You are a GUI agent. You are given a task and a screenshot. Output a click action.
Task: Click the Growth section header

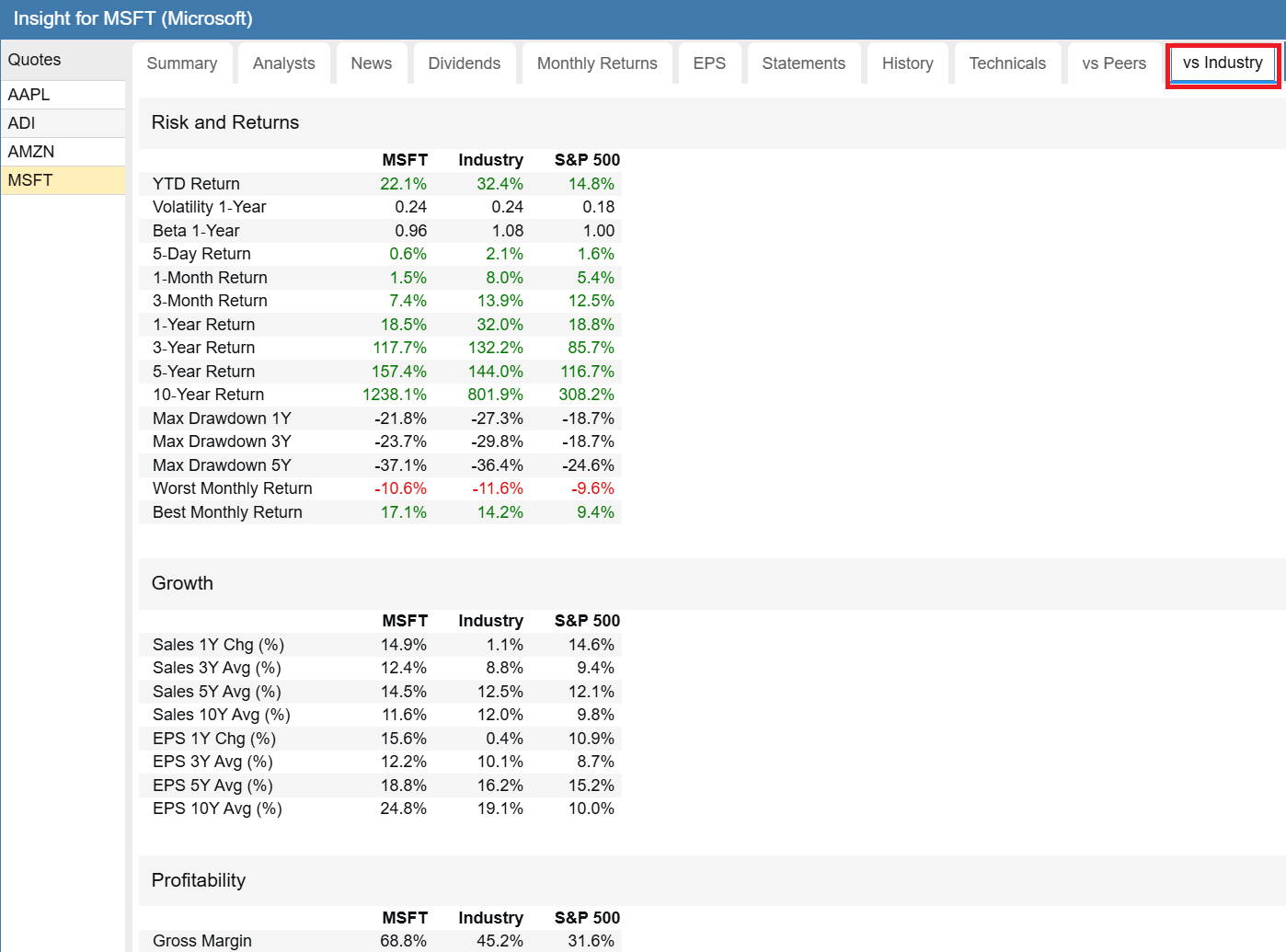pos(182,583)
